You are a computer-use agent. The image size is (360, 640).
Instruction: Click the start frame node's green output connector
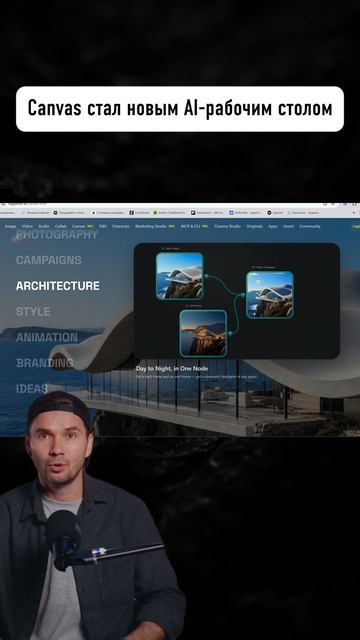coord(207,277)
